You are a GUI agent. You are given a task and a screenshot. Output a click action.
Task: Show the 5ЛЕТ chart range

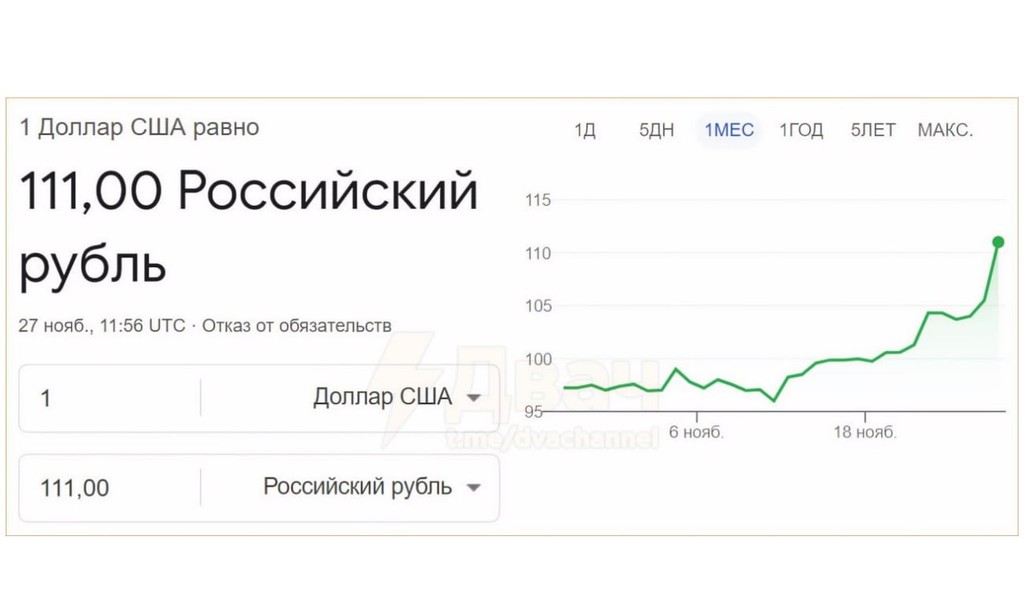872,130
